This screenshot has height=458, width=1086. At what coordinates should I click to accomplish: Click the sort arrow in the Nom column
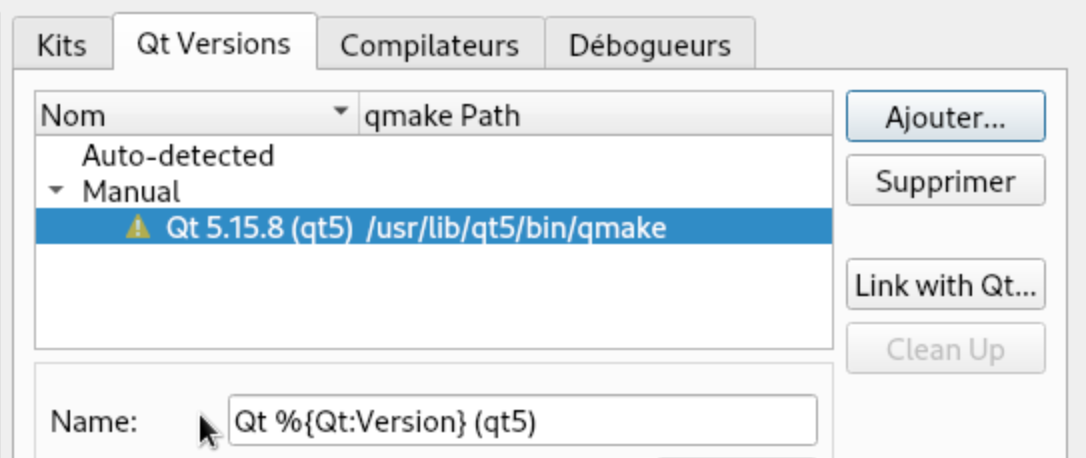point(343,112)
